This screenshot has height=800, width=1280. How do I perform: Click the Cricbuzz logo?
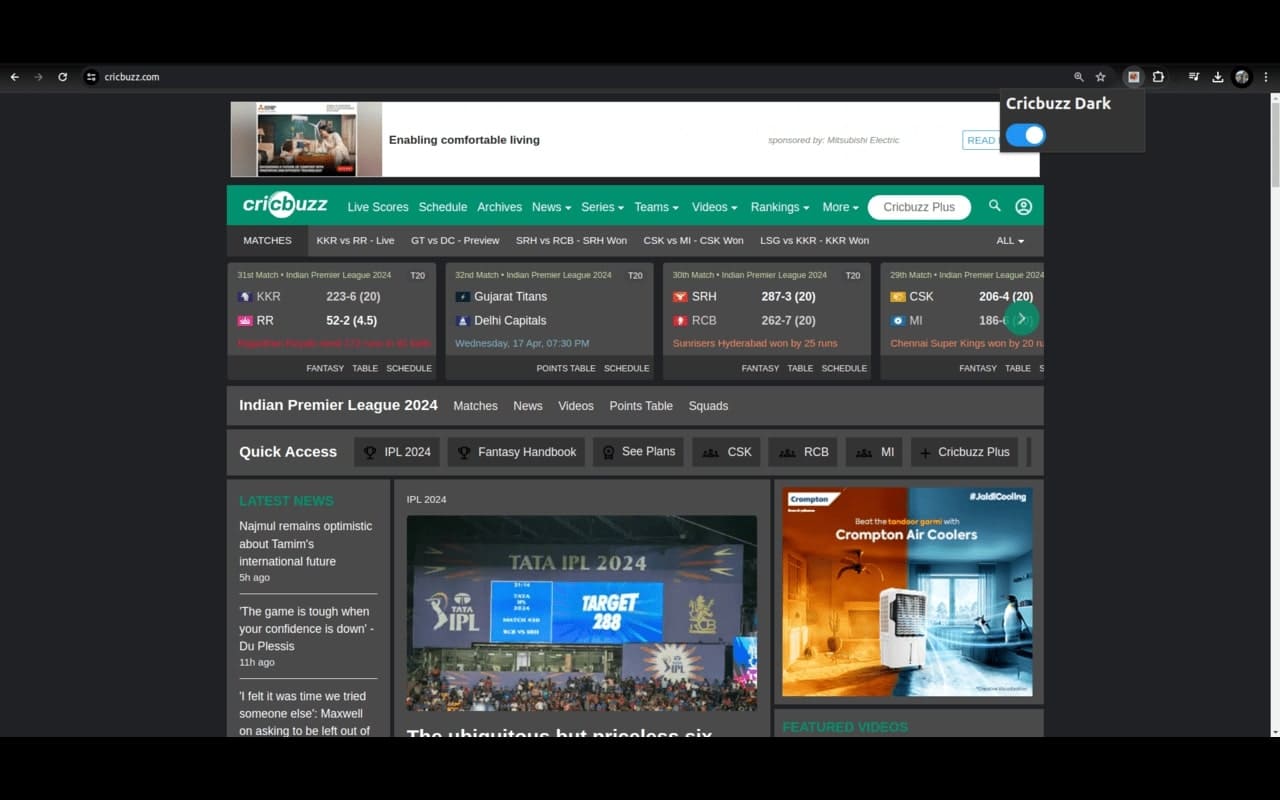click(x=285, y=205)
